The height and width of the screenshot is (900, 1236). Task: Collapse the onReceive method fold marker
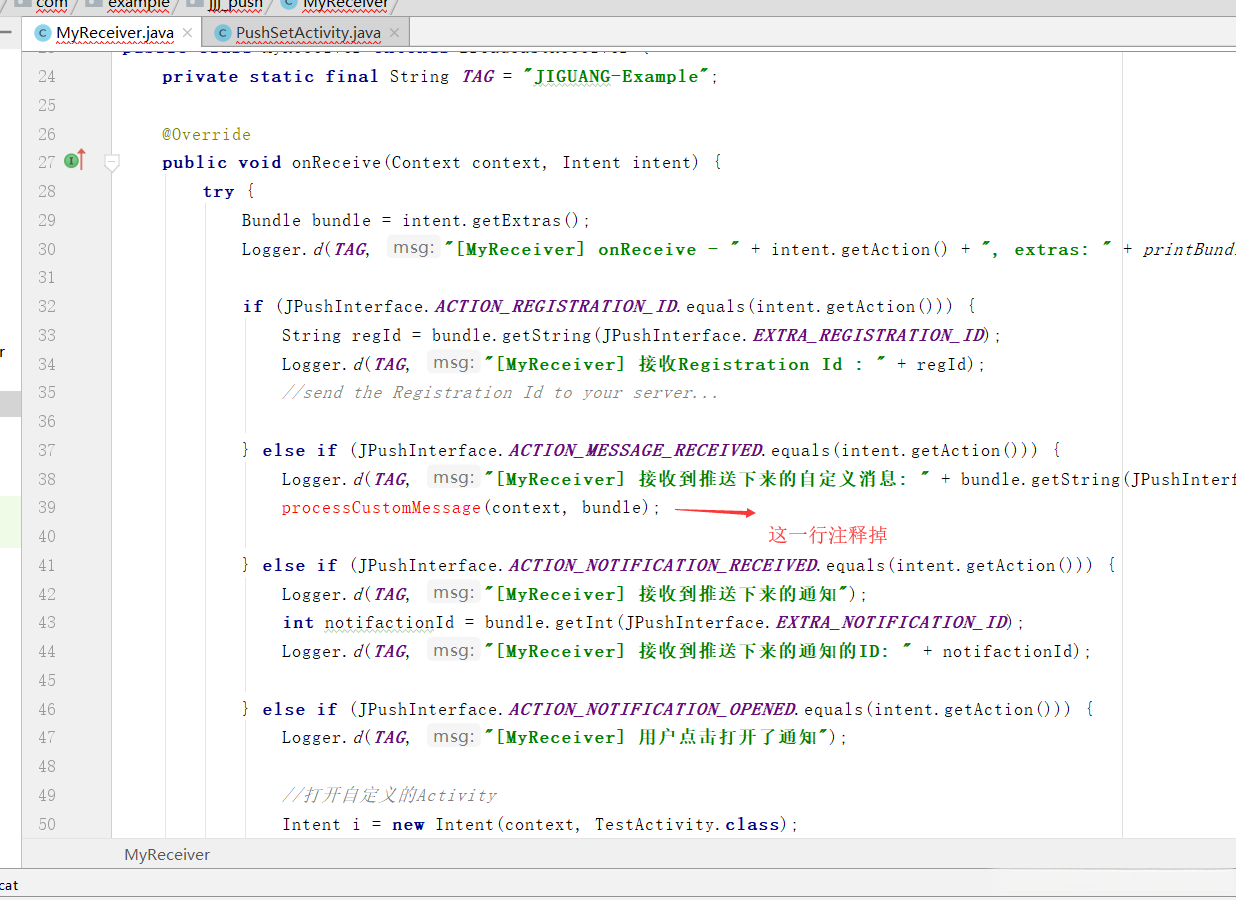coord(112,162)
